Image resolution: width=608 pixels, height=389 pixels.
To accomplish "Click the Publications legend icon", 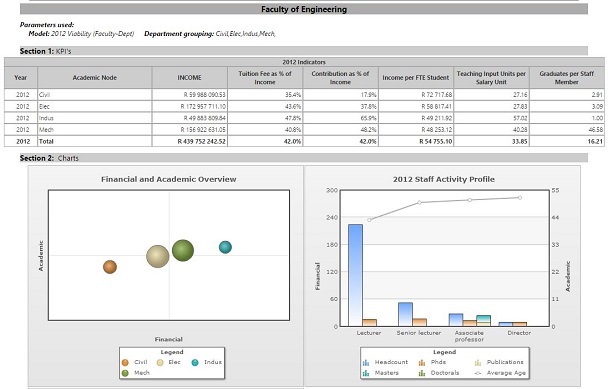I will [x=478, y=363].
